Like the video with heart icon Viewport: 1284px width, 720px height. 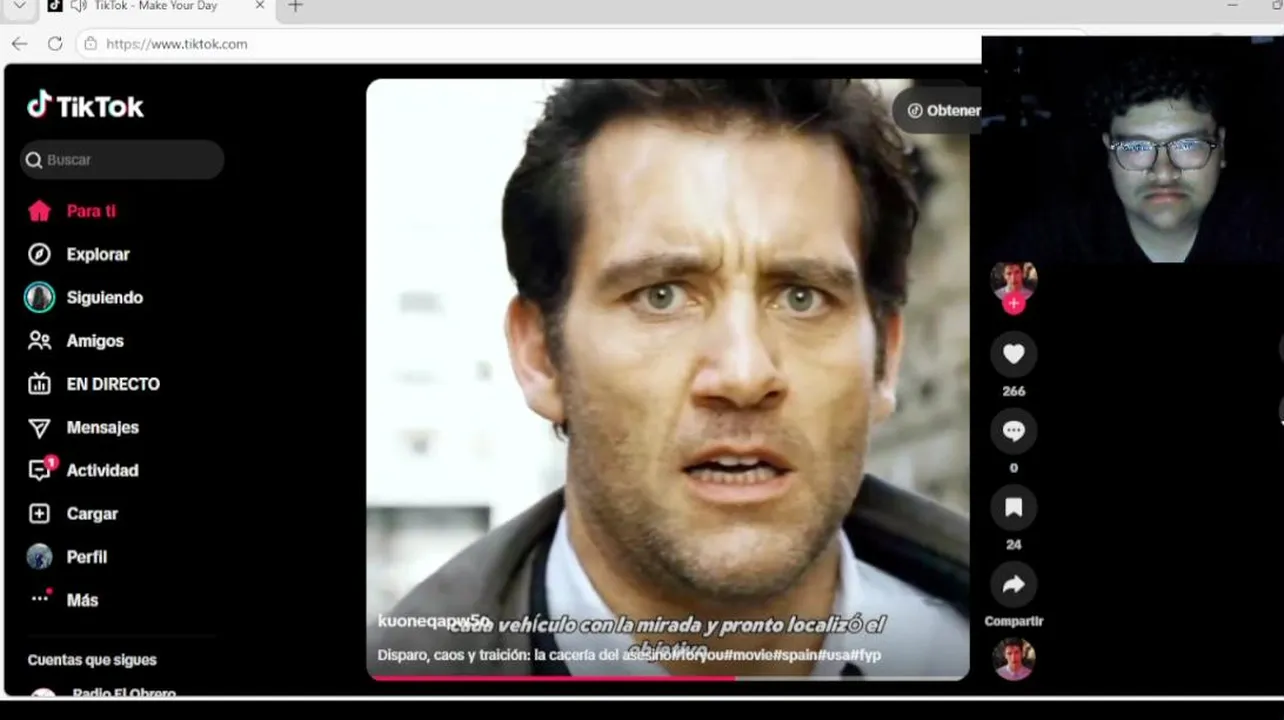[1013, 354]
